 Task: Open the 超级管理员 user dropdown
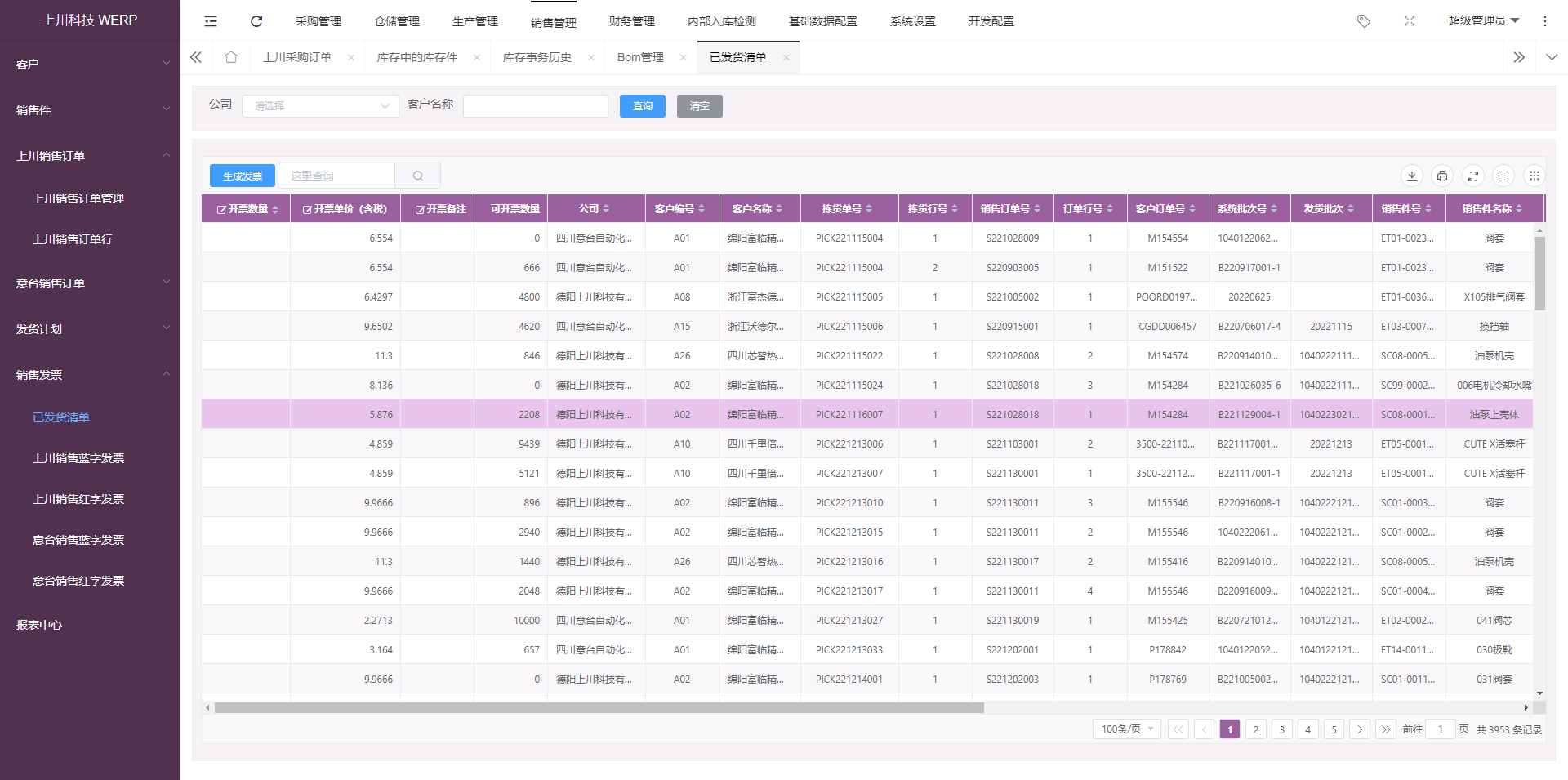1484,21
